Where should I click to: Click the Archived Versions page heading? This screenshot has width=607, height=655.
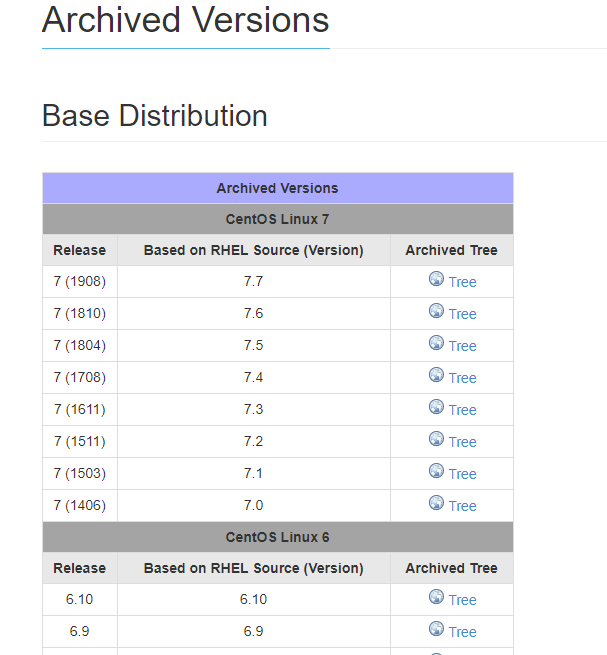[185, 20]
